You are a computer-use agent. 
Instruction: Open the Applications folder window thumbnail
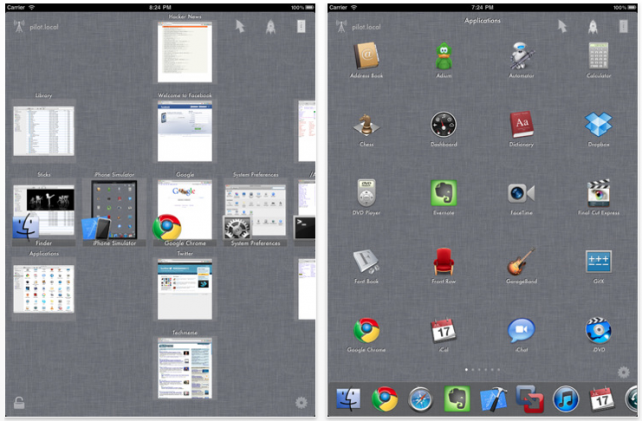pos(44,289)
